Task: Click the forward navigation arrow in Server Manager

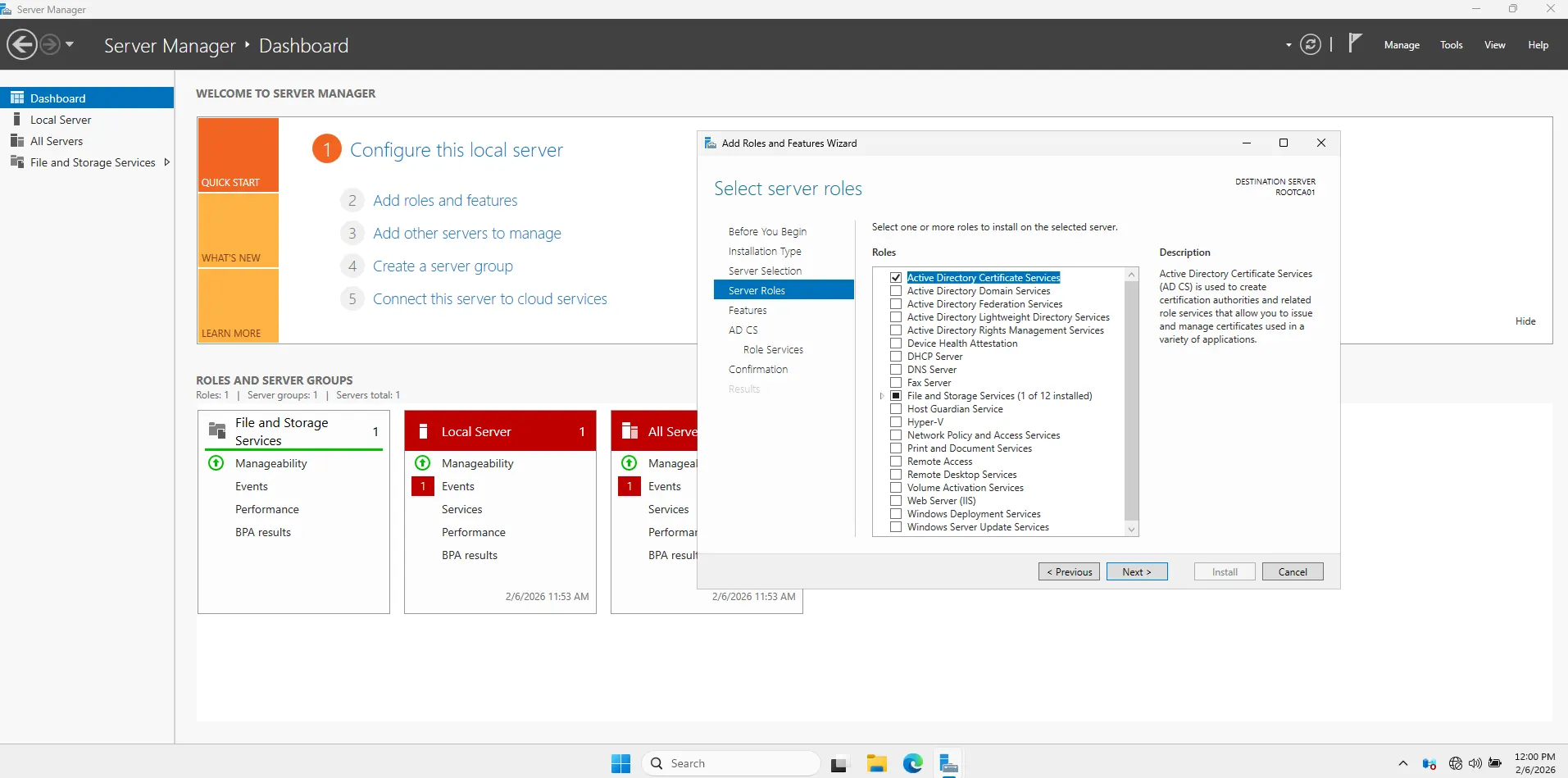Action: [50, 44]
